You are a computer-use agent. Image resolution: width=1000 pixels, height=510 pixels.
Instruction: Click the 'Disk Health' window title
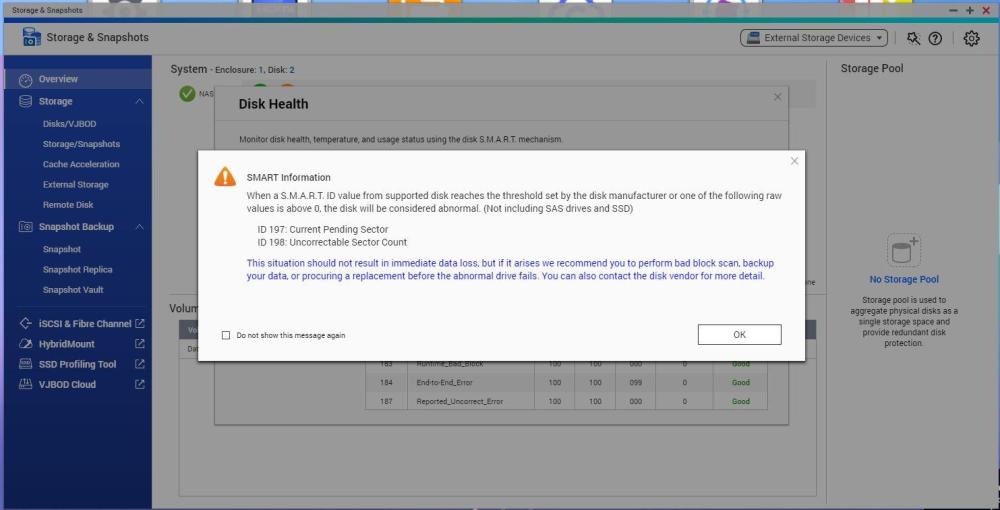274,104
